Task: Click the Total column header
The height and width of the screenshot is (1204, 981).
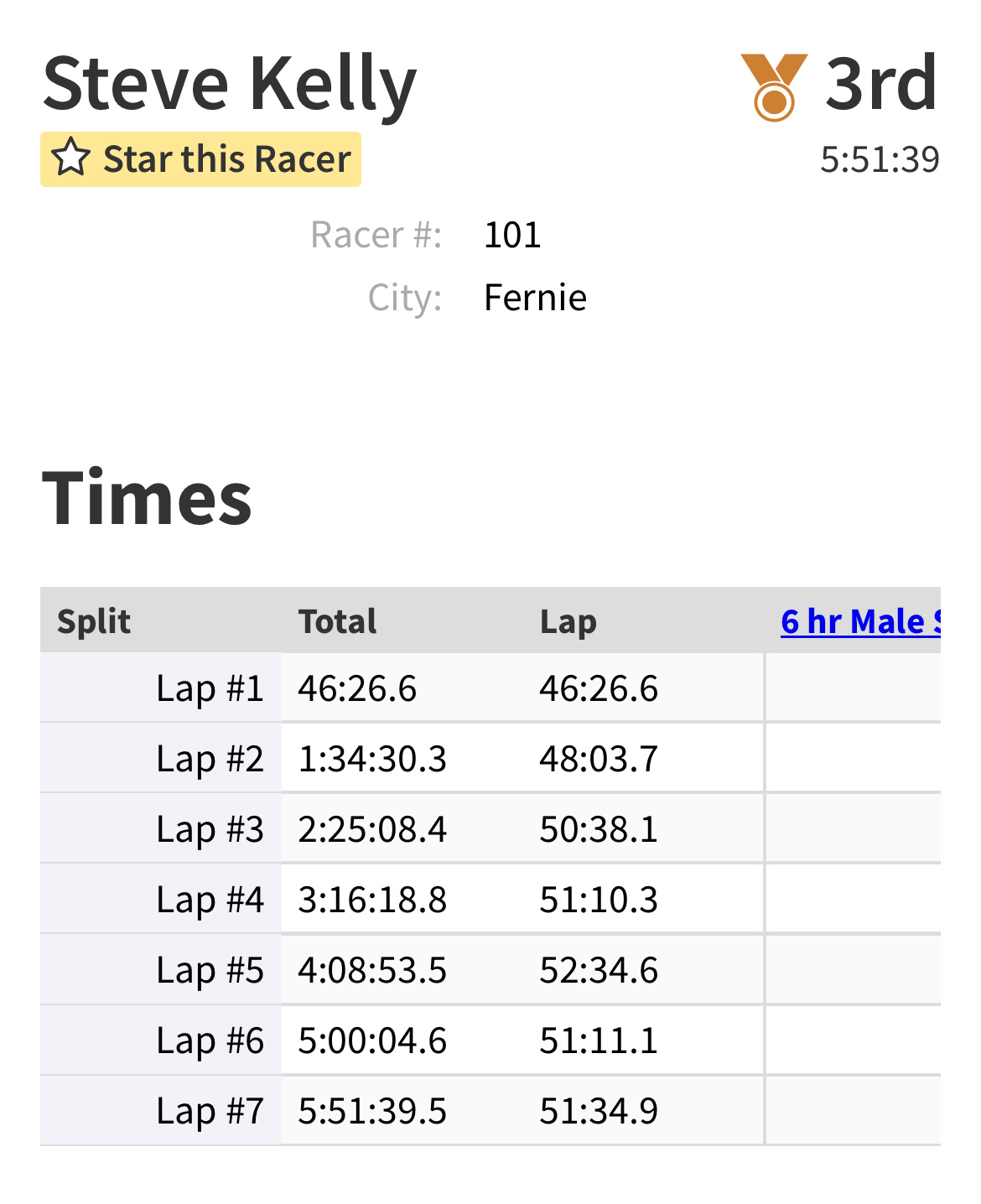Action: coord(337,621)
